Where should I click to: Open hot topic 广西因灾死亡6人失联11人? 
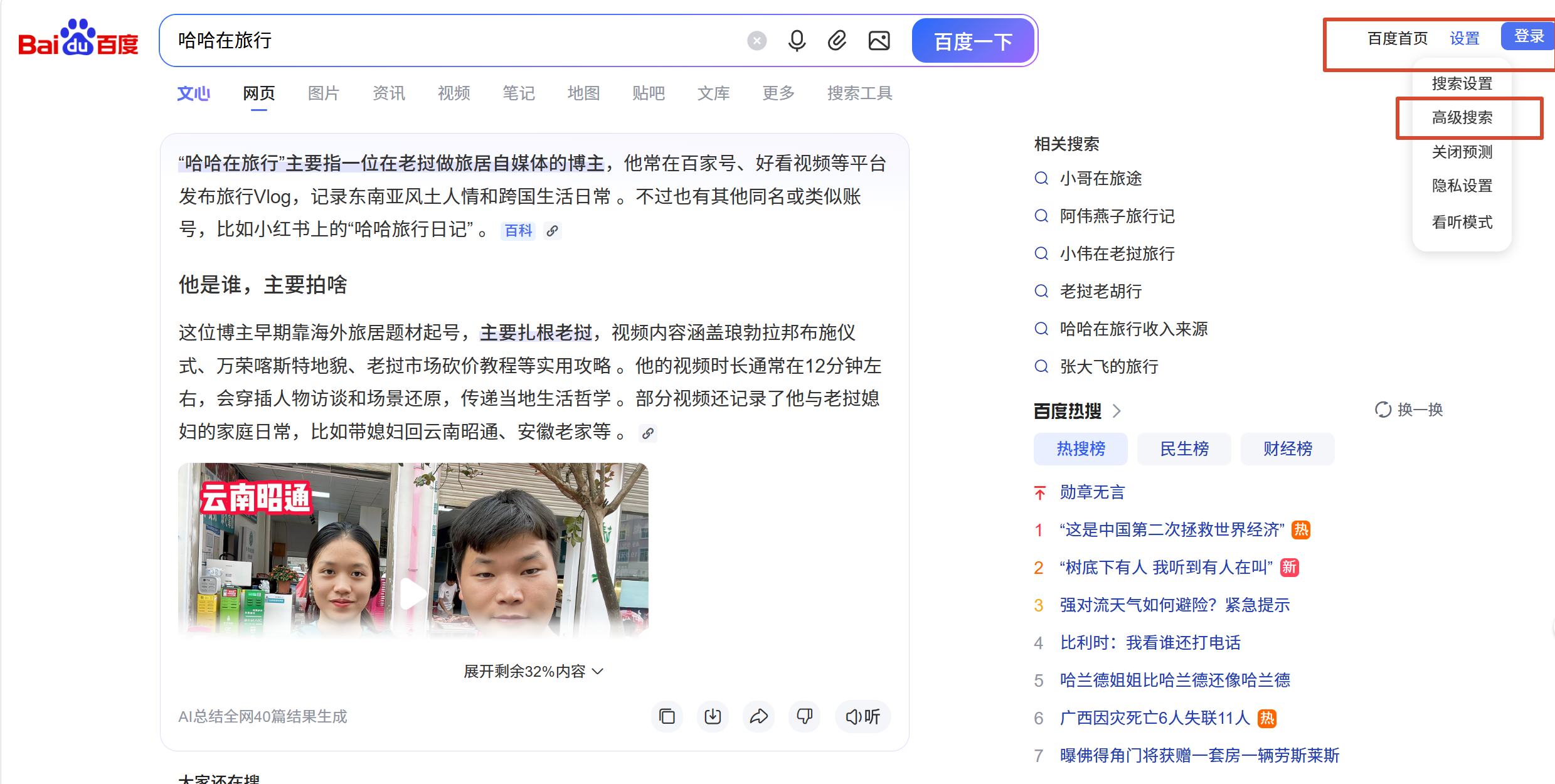[1155, 718]
